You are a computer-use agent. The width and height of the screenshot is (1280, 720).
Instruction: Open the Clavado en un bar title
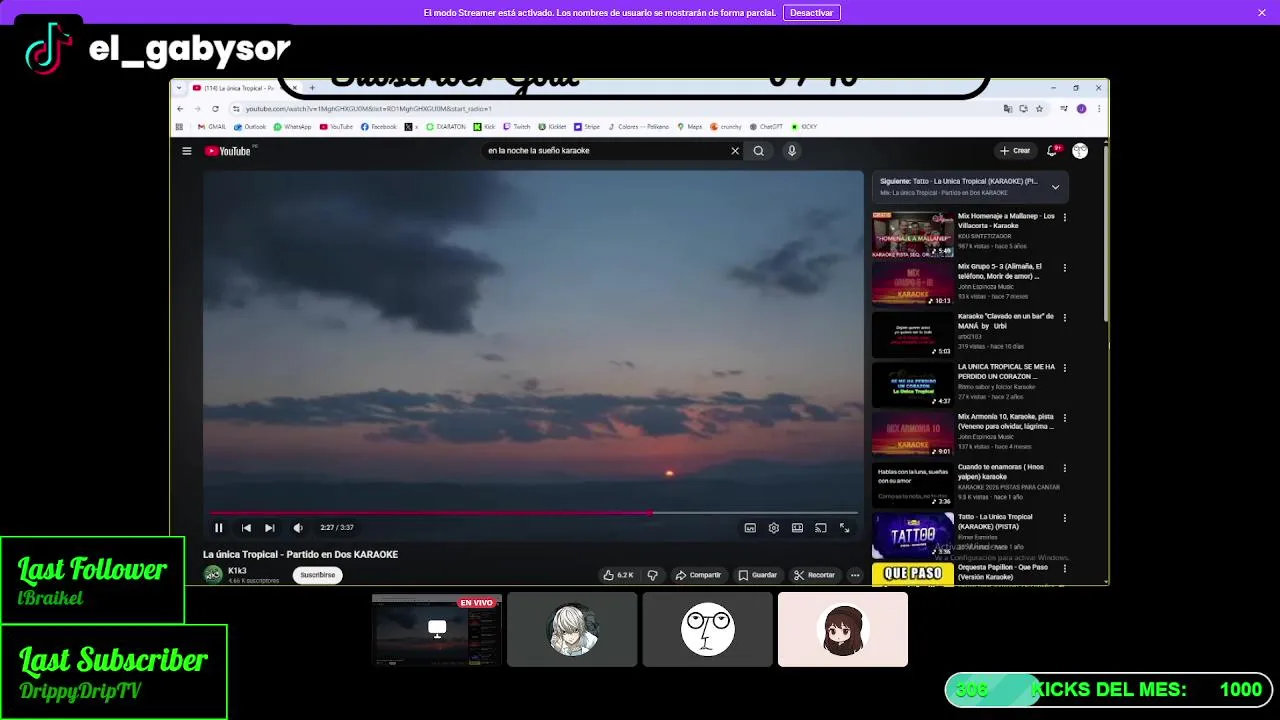tap(1006, 321)
